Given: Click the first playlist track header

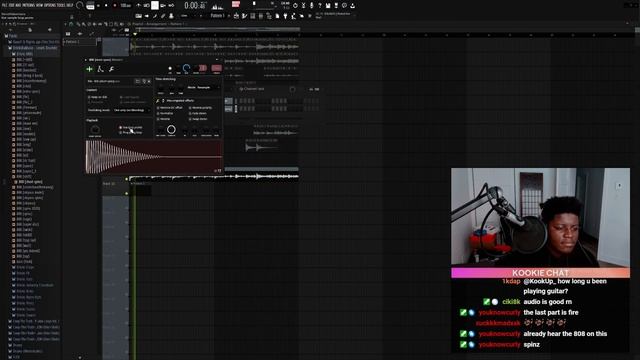Looking at the screenshot, I should click(x=116, y=47).
